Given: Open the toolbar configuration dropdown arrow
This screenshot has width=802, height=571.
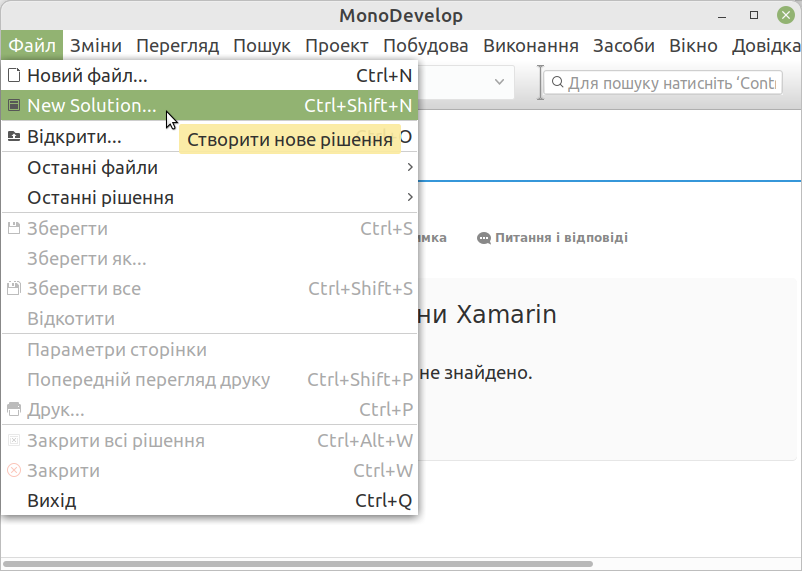Looking at the screenshot, I should (x=499, y=81).
